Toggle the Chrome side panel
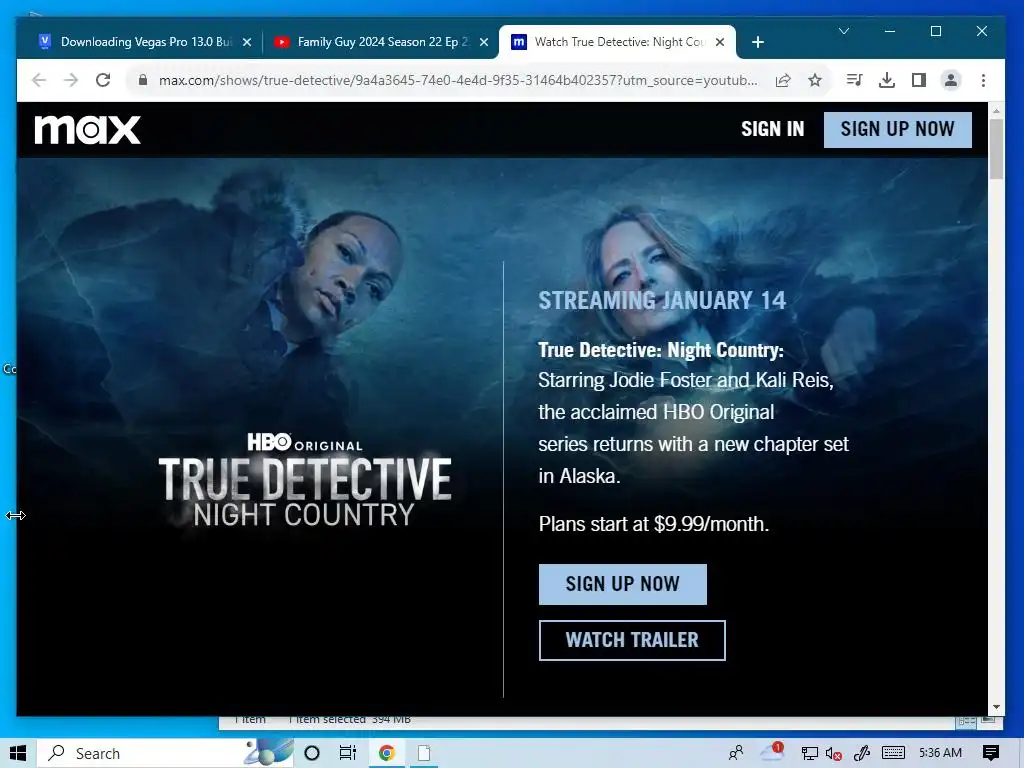 919,80
